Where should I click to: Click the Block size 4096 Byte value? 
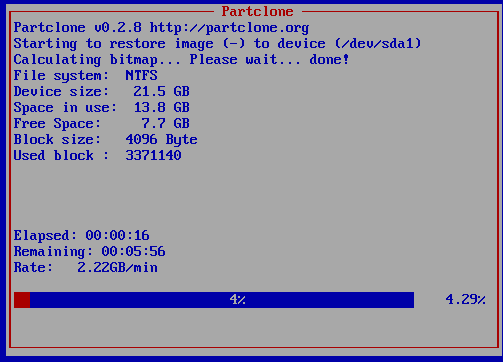click(x=161, y=140)
